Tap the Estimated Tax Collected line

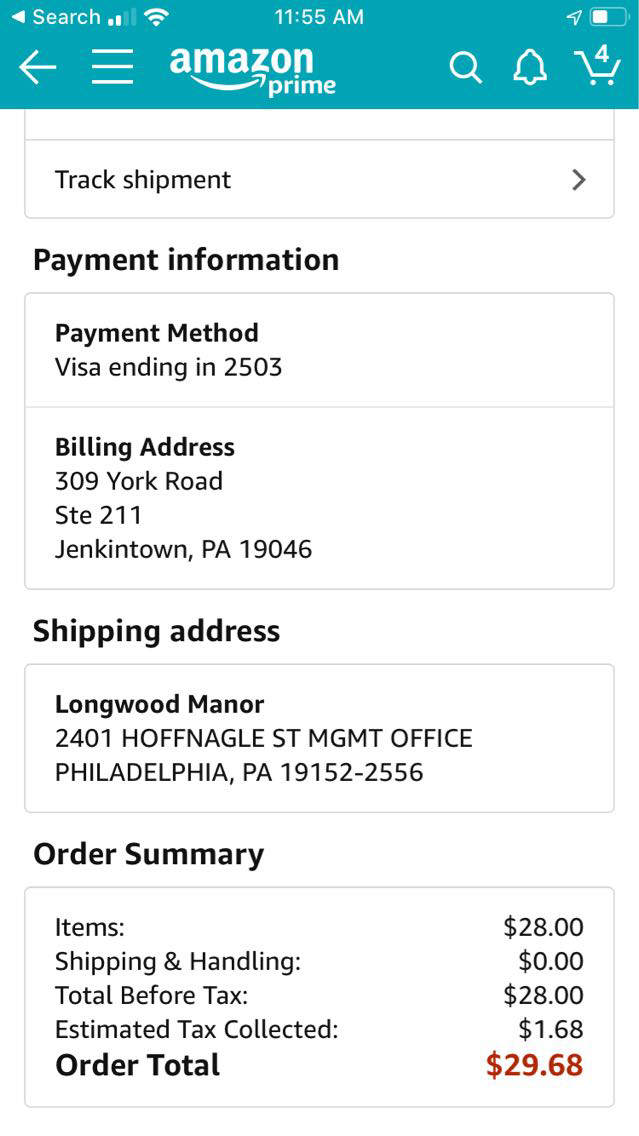(x=197, y=1029)
